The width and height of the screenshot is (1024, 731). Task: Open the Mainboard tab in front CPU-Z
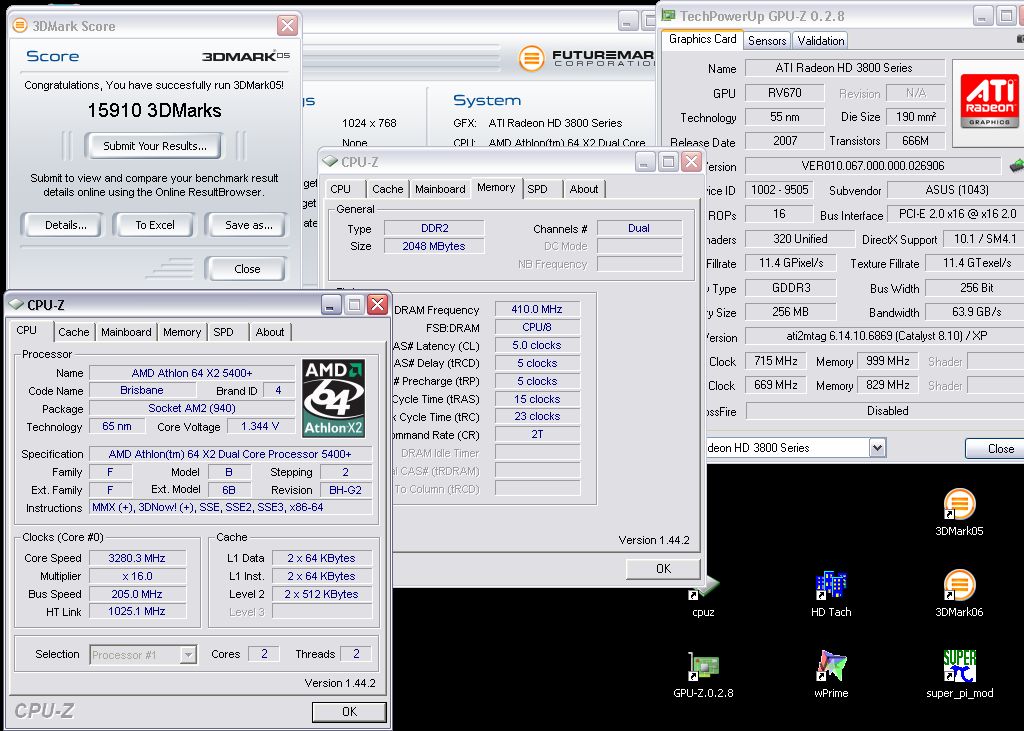126,332
